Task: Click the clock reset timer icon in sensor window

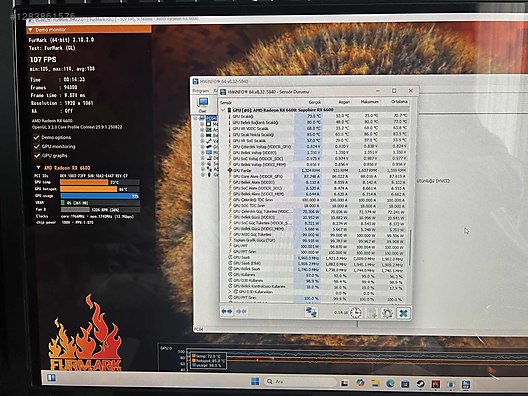Action: (355, 313)
